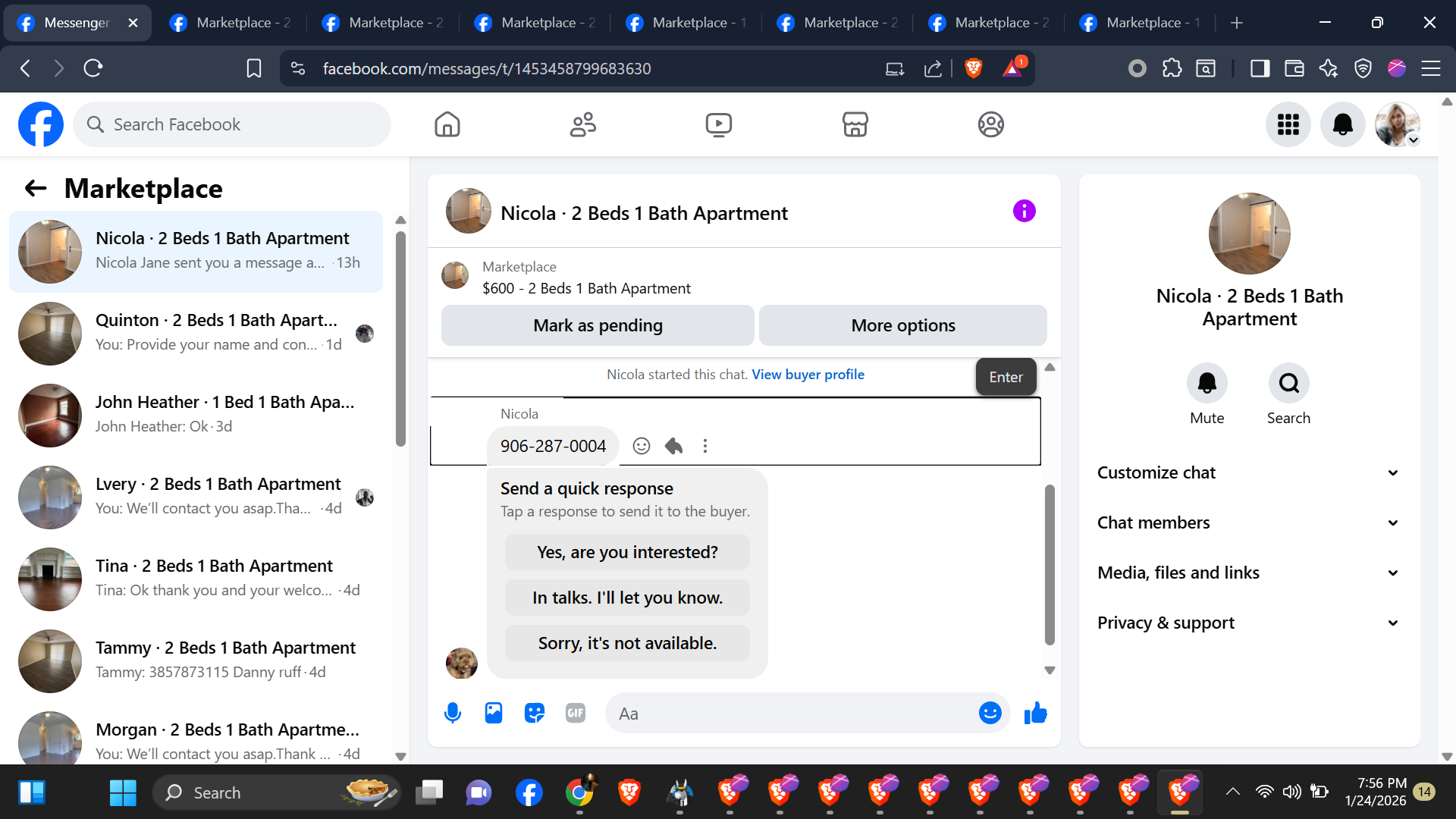Open the sticker picker icon

pyautogui.click(x=535, y=713)
